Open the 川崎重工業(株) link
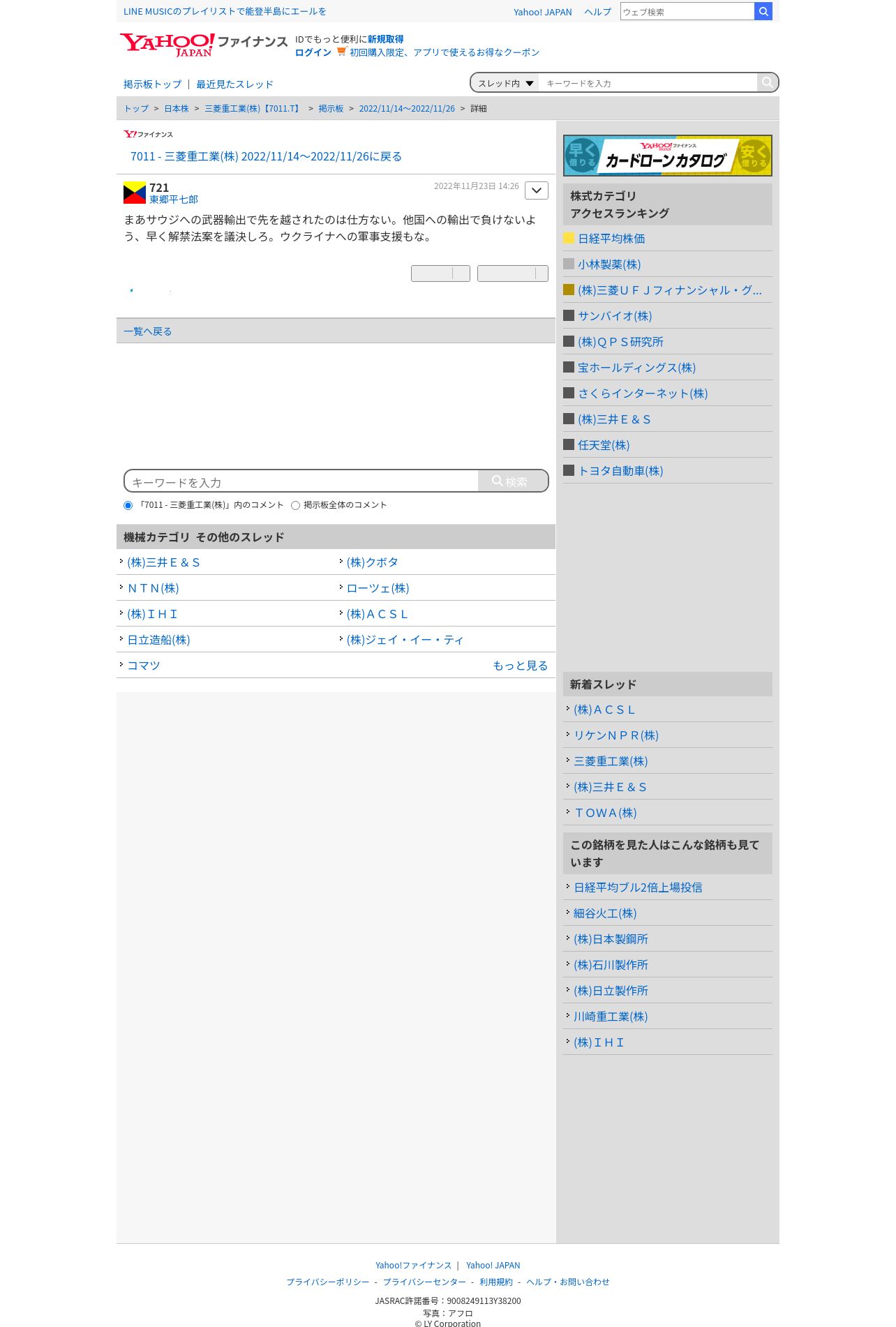 (611, 1017)
